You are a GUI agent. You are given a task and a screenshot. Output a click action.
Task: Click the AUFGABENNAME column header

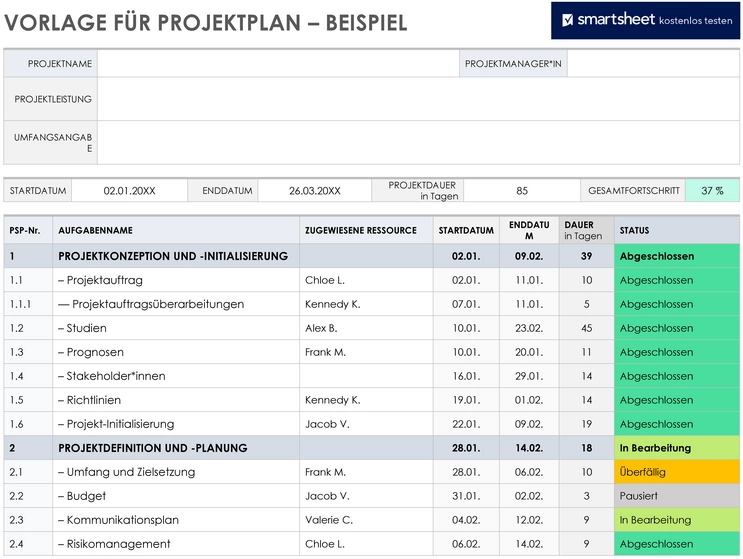176,230
